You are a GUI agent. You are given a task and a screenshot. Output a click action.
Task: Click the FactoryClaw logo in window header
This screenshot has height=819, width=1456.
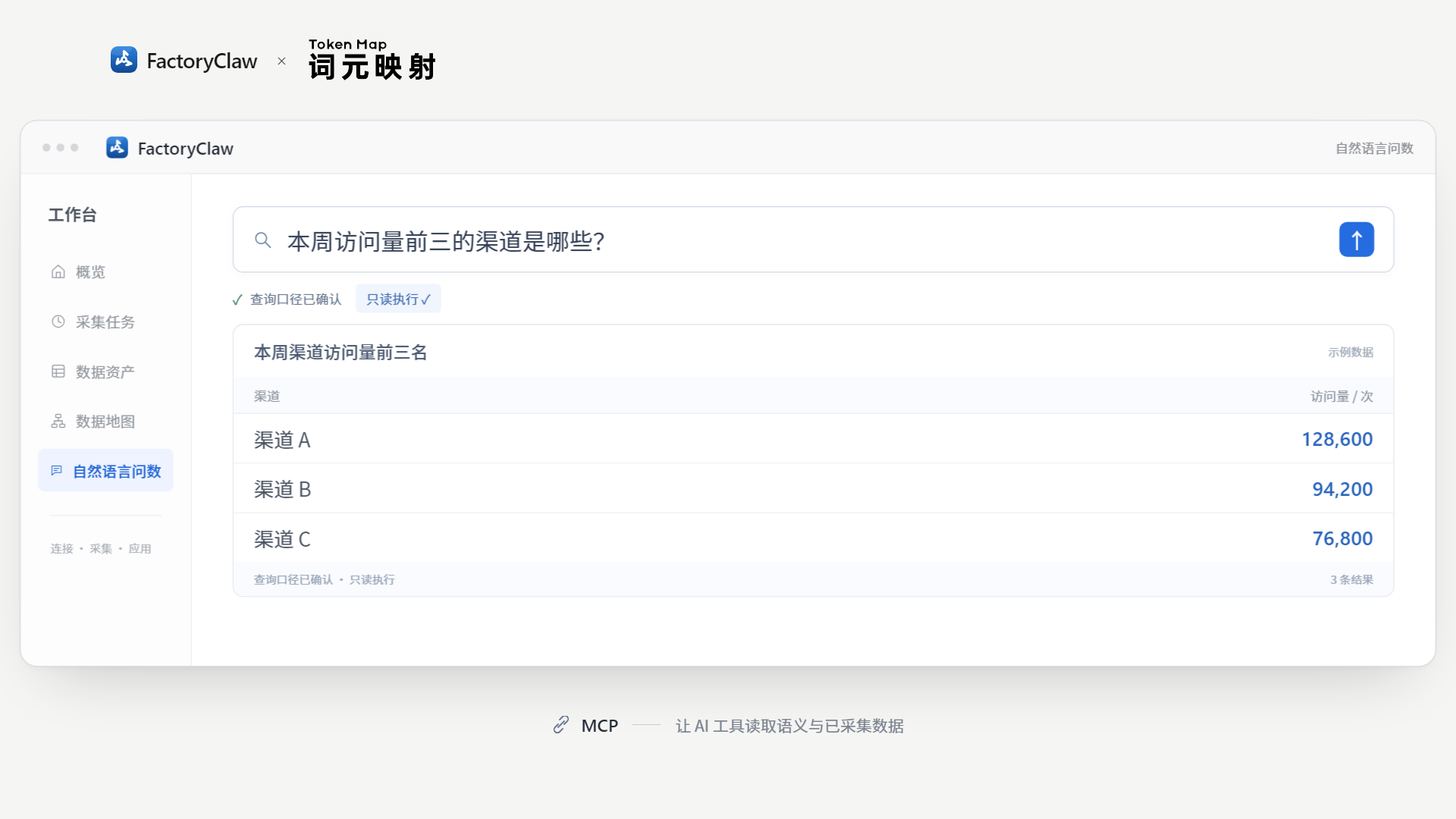117,147
